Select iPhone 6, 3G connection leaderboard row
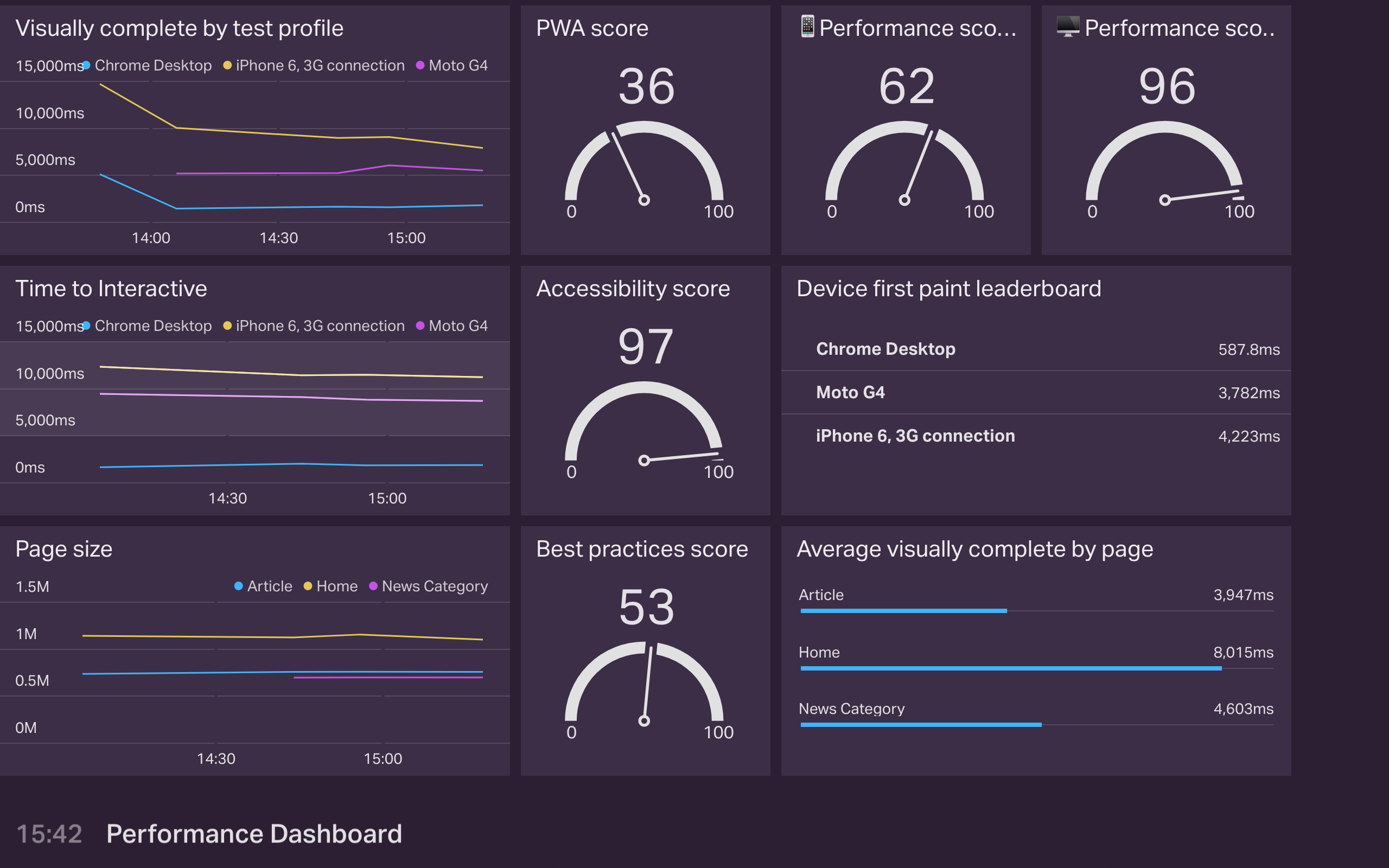The image size is (1389, 868). click(915, 436)
